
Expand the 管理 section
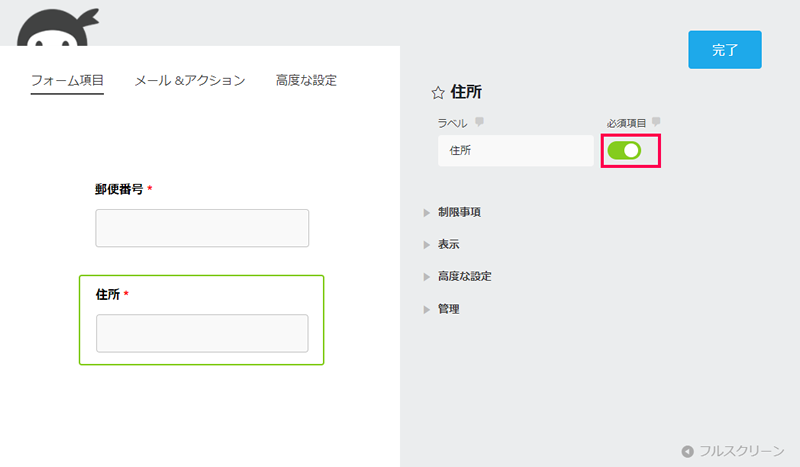point(448,309)
